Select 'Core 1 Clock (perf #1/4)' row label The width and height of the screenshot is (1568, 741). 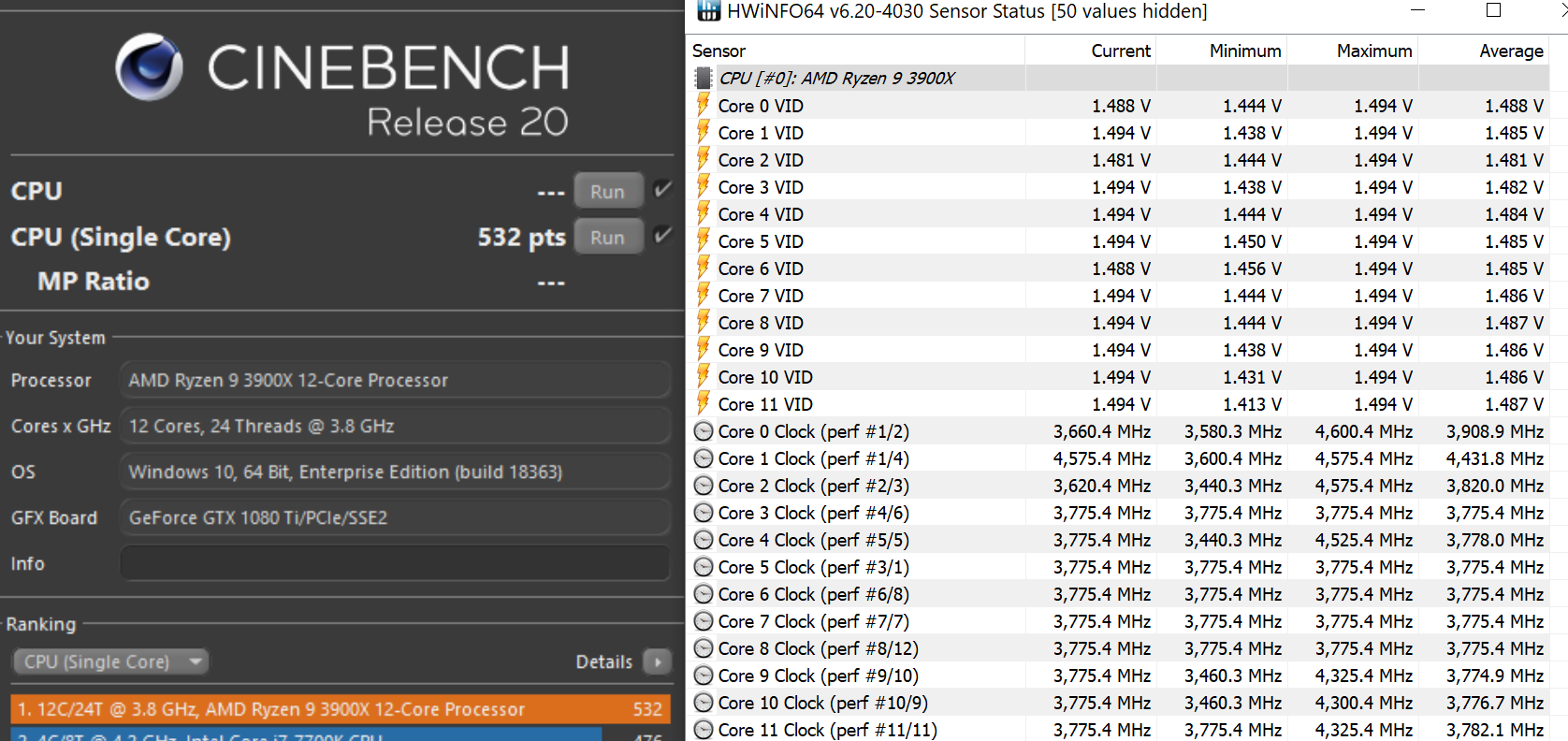(x=814, y=458)
